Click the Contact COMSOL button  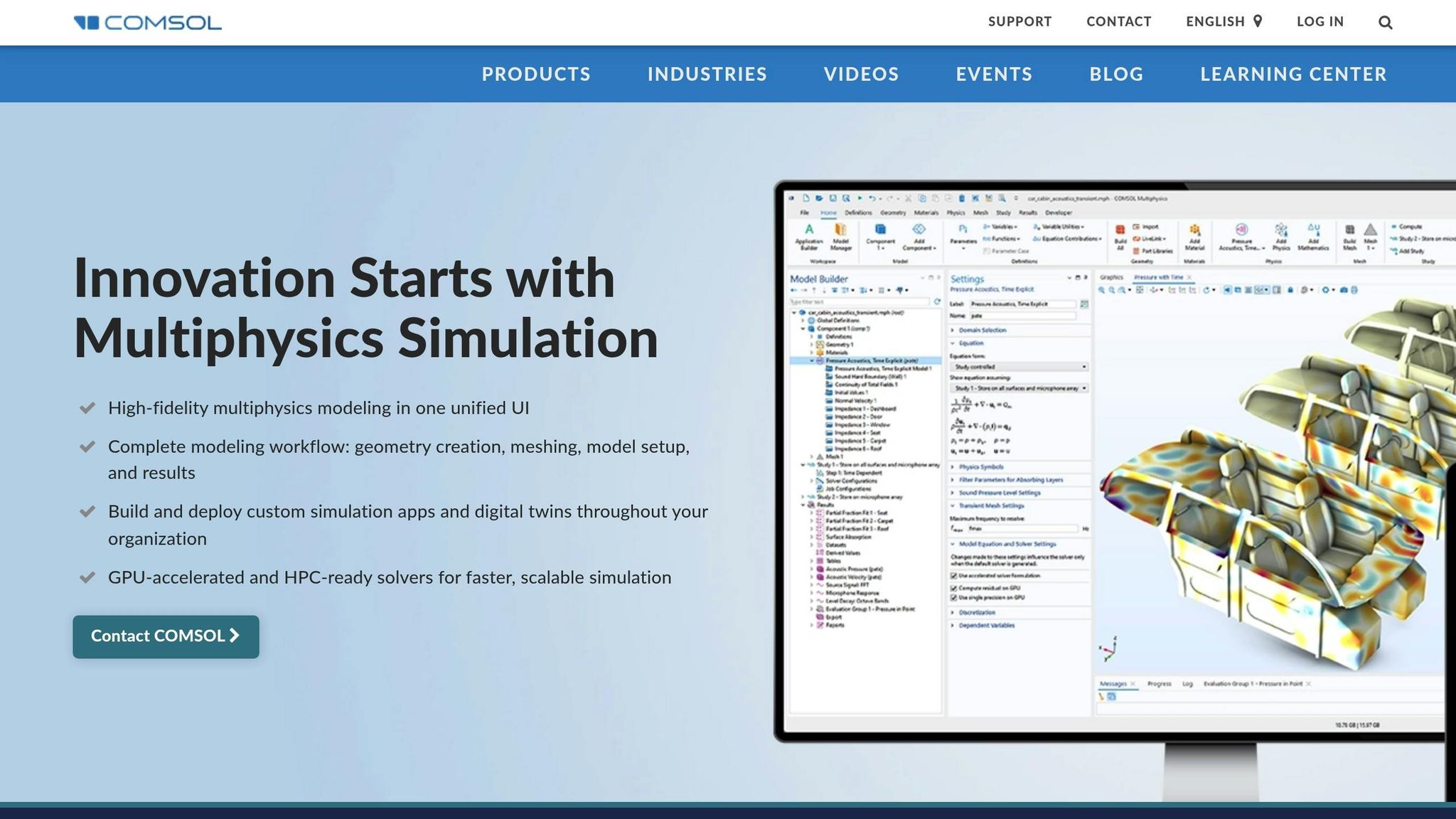(x=166, y=636)
